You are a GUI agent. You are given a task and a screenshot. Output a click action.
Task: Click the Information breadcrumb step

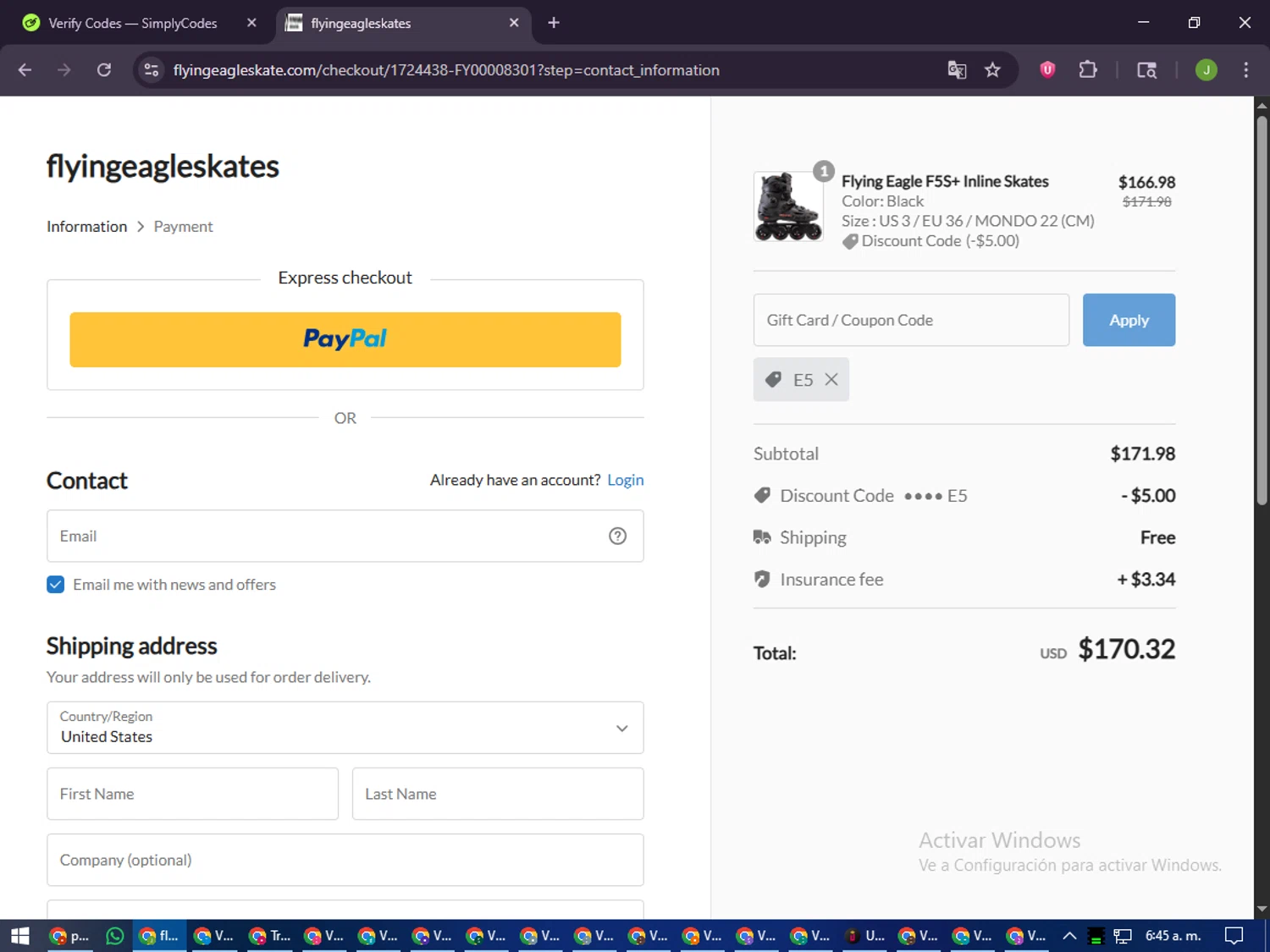[x=86, y=227]
